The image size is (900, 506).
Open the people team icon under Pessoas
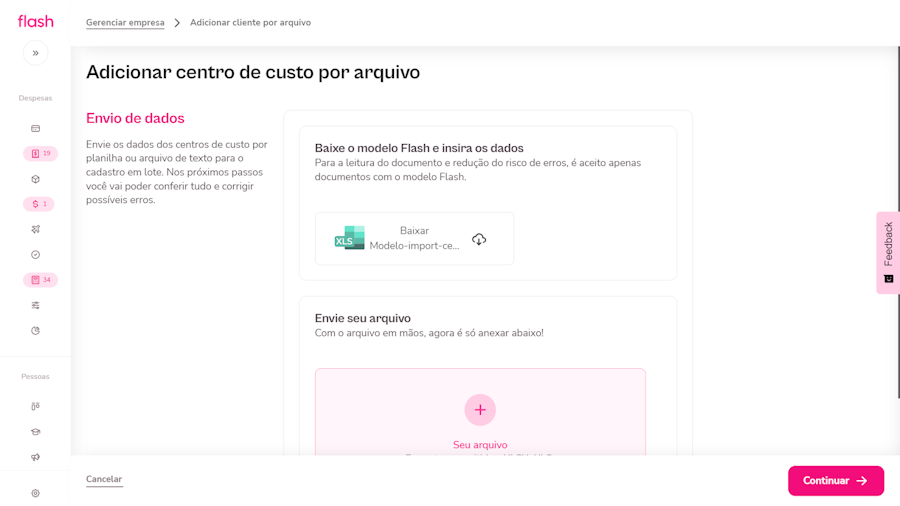tap(36, 406)
